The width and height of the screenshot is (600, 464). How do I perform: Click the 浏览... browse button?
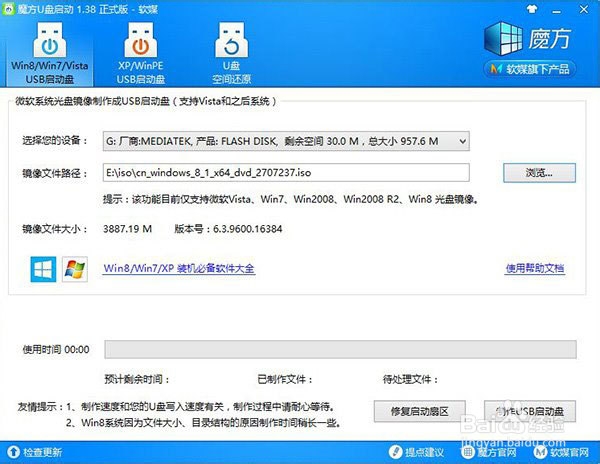(x=539, y=173)
